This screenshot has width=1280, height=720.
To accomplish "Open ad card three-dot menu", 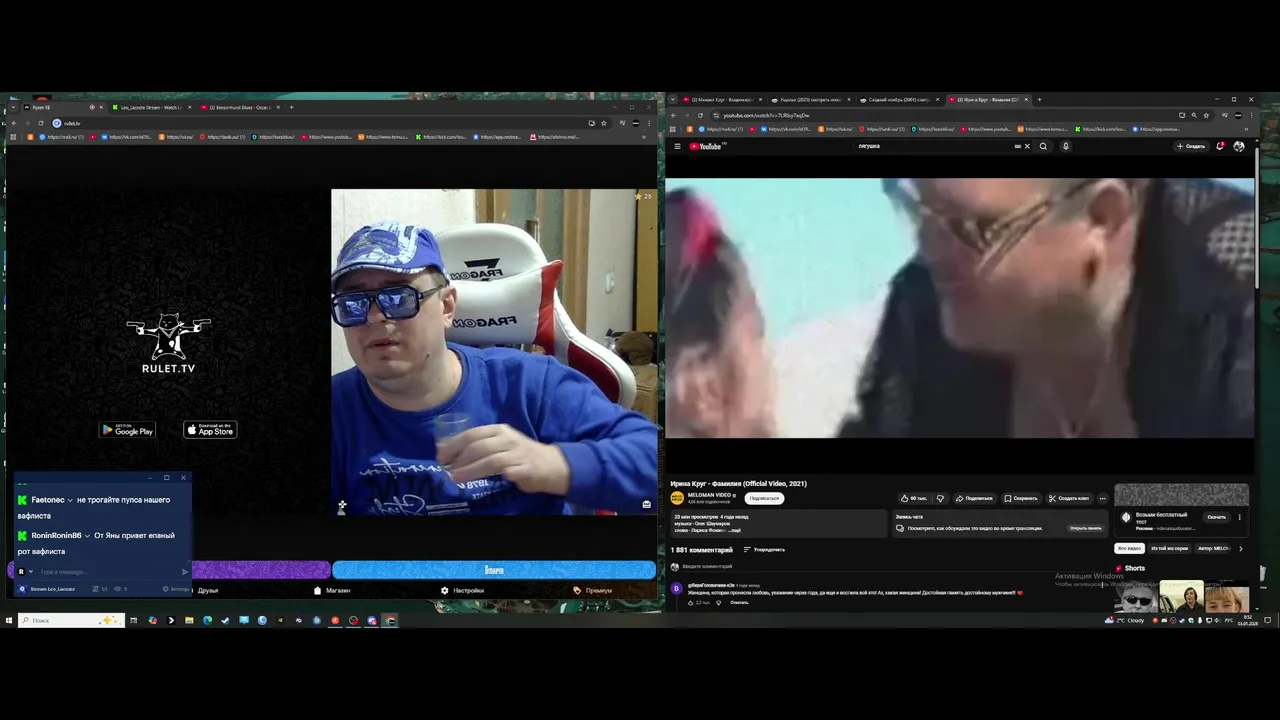I will click(1239, 517).
